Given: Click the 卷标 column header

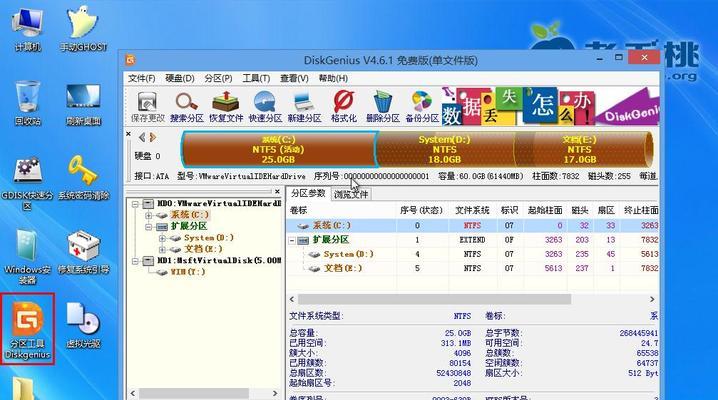Looking at the screenshot, I should [342, 210].
